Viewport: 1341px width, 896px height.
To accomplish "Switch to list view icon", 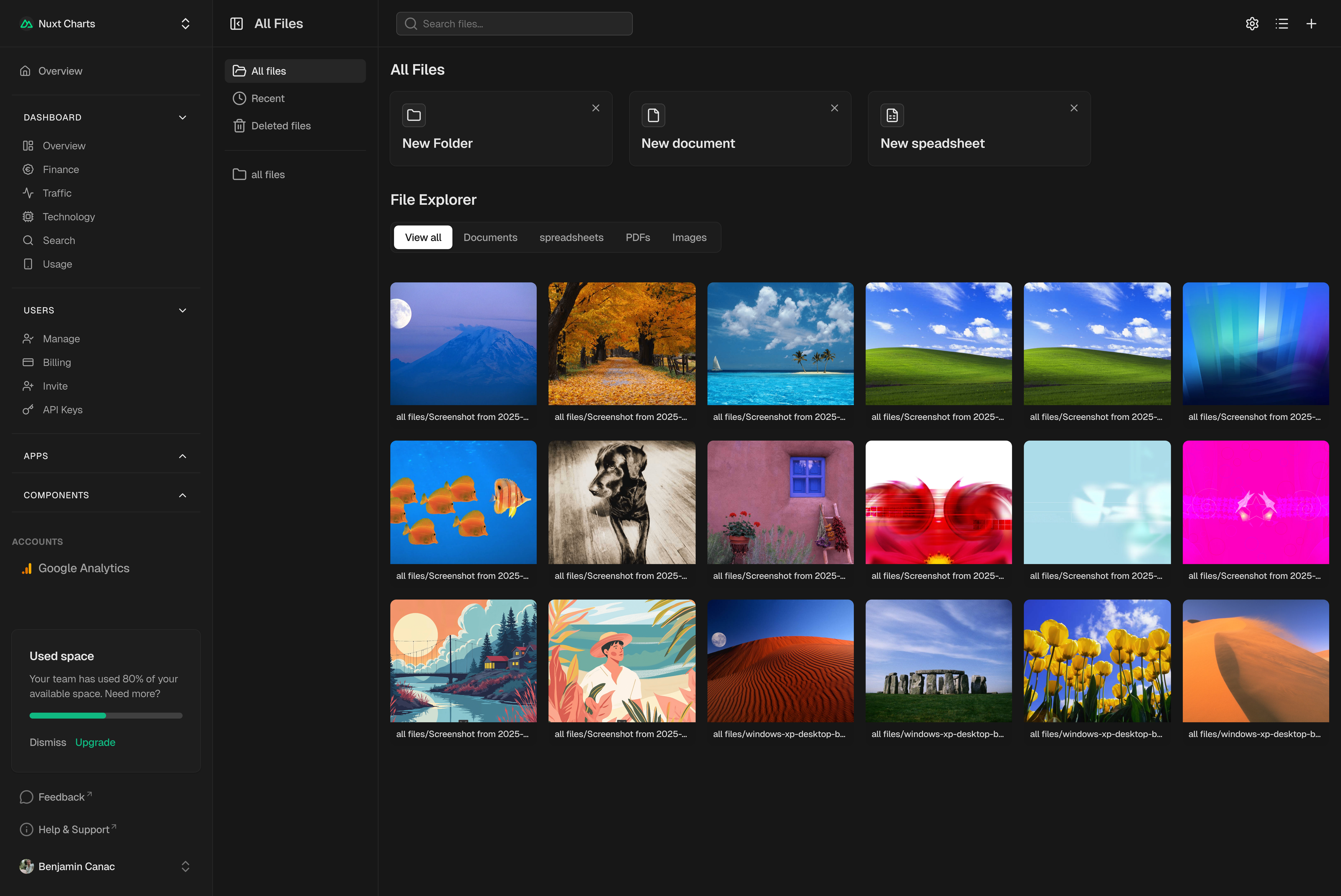I will pyautogui.click(x=1281, y=23).
